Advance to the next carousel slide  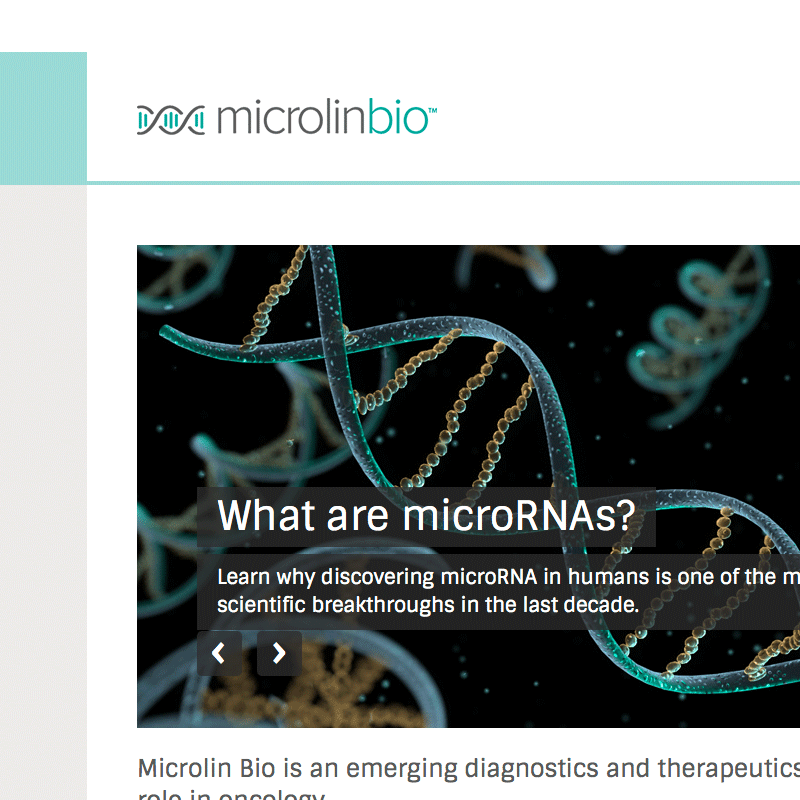[279, 654]
